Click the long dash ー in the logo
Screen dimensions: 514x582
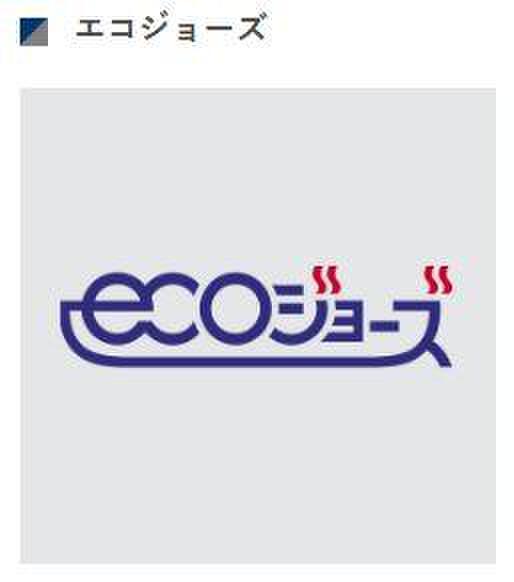pos(385,327)
